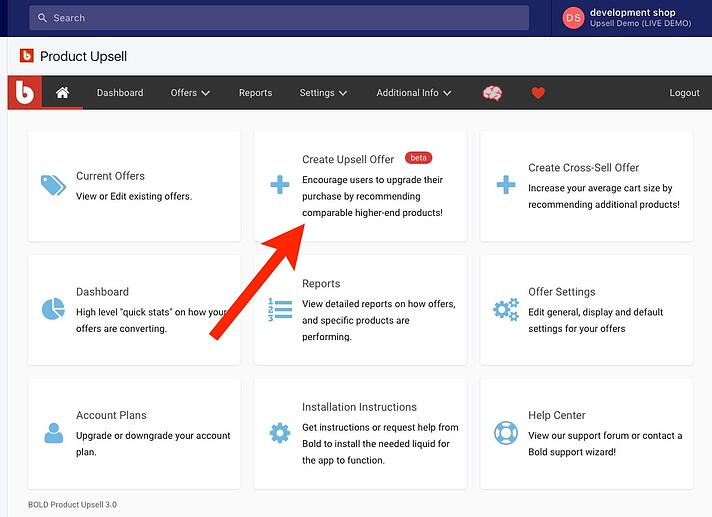Click the gears Offer Settings icon
The image size is (712, 517).
click(506, 309)
